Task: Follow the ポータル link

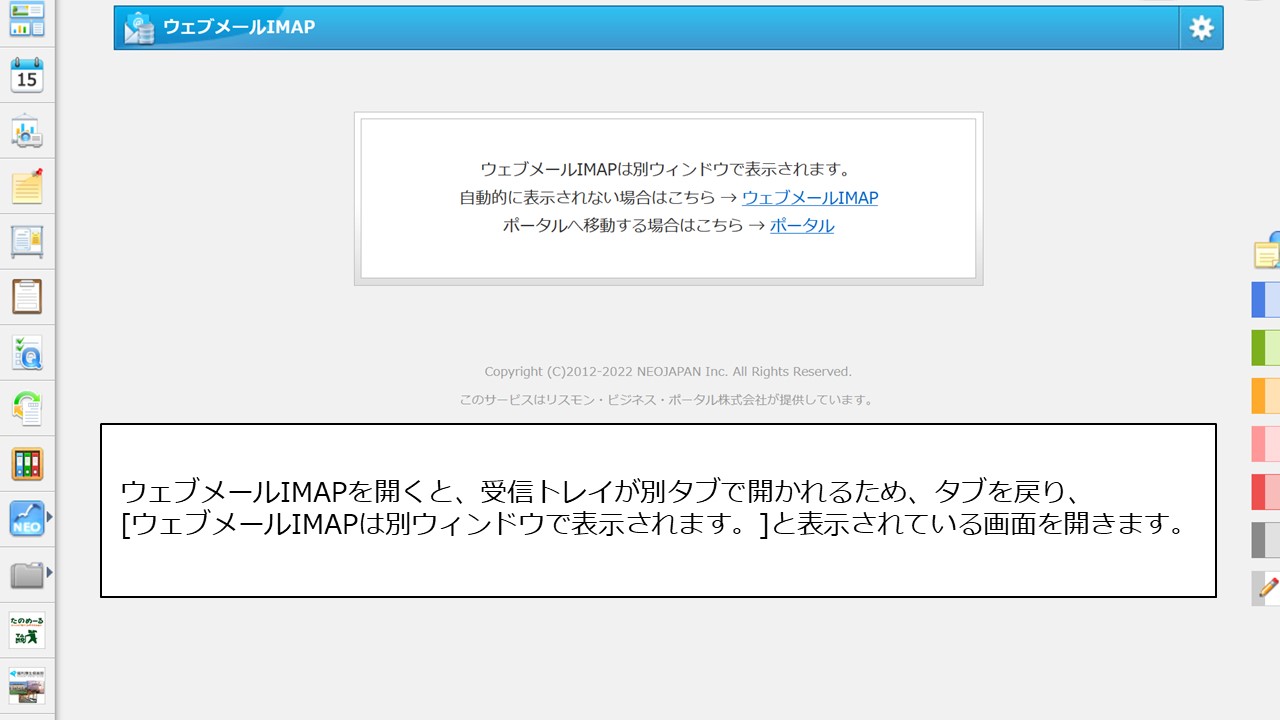Action: point(802,226)
